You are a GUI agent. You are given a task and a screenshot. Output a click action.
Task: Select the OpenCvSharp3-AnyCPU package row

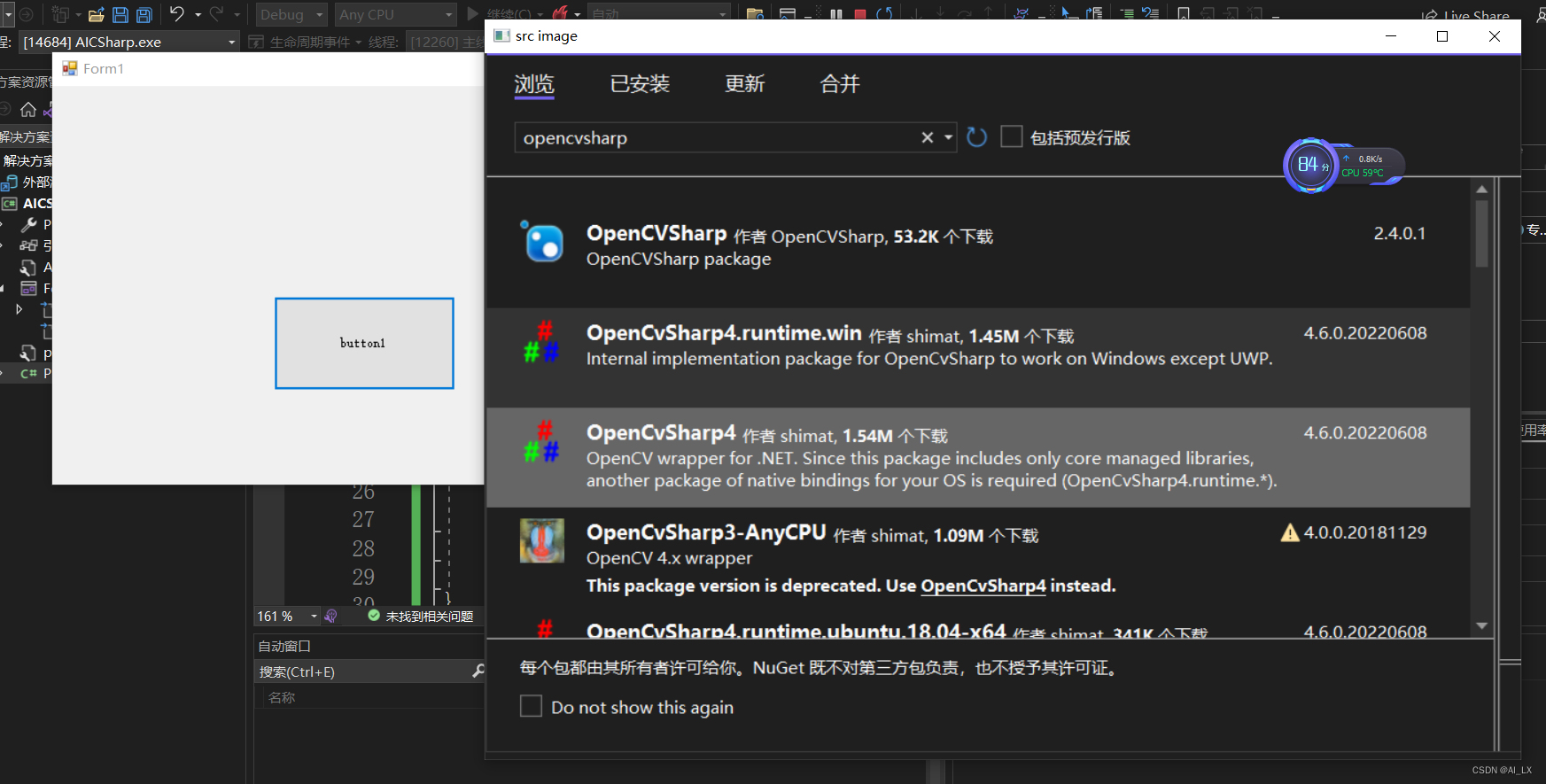click(978, 557)
